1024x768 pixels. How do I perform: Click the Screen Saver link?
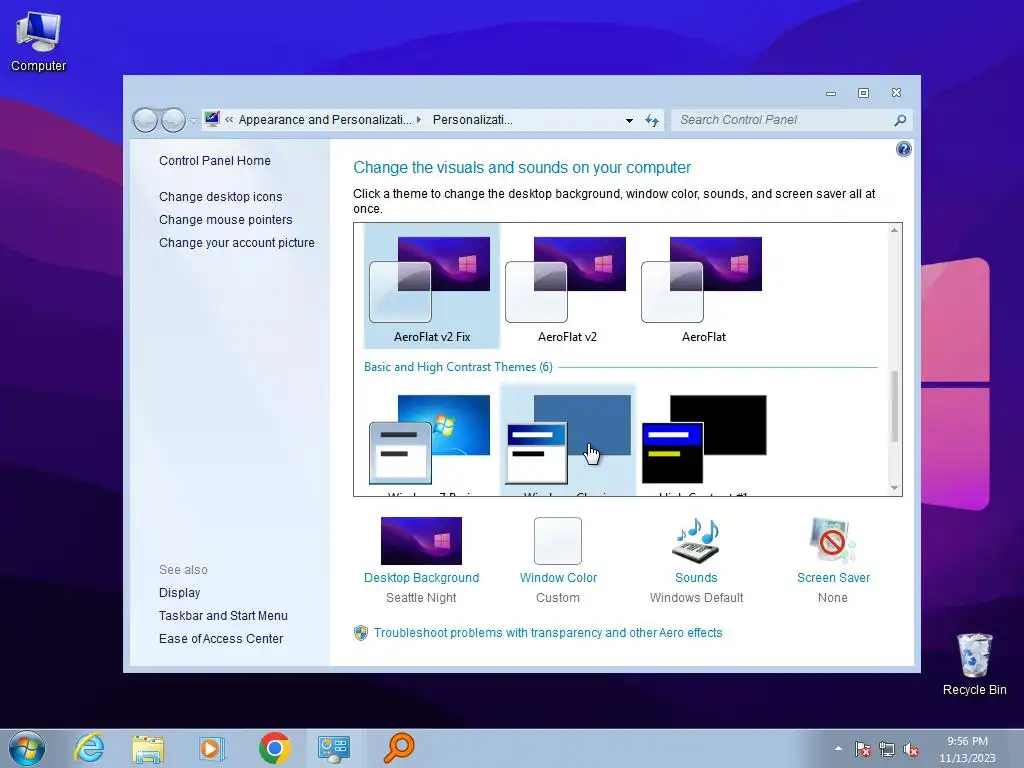coord(833,578)
